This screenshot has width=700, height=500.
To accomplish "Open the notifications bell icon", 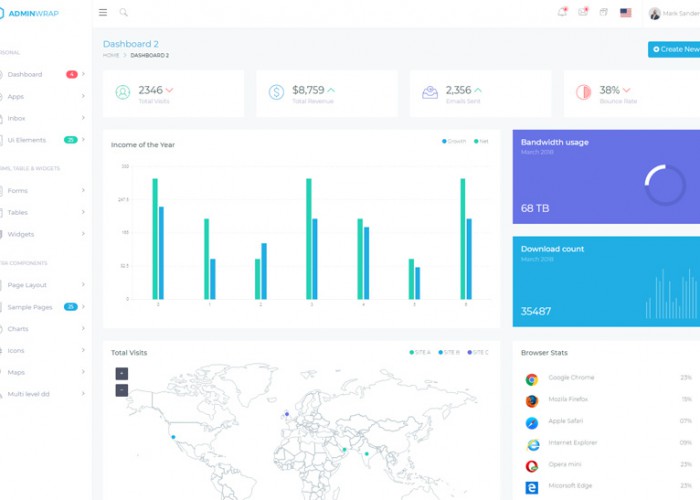I will click(x=562, y=12).
